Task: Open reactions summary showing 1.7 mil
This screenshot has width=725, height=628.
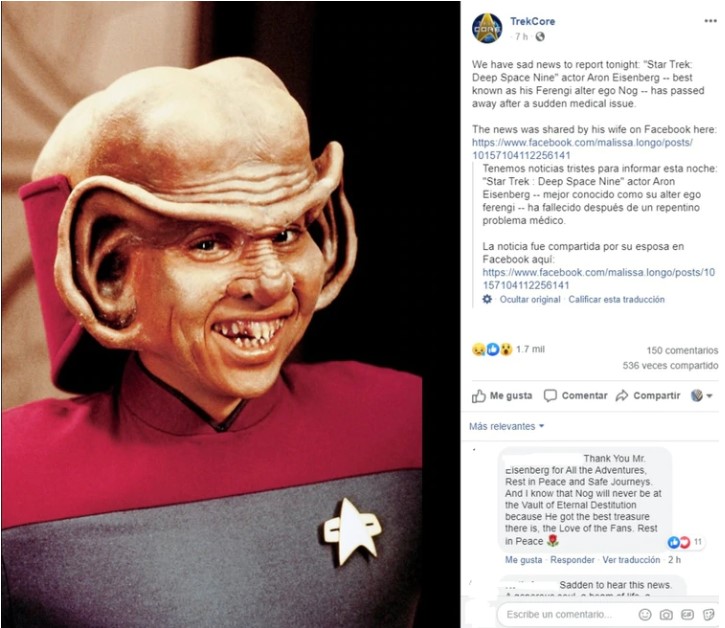Action: tap(508, 349)
